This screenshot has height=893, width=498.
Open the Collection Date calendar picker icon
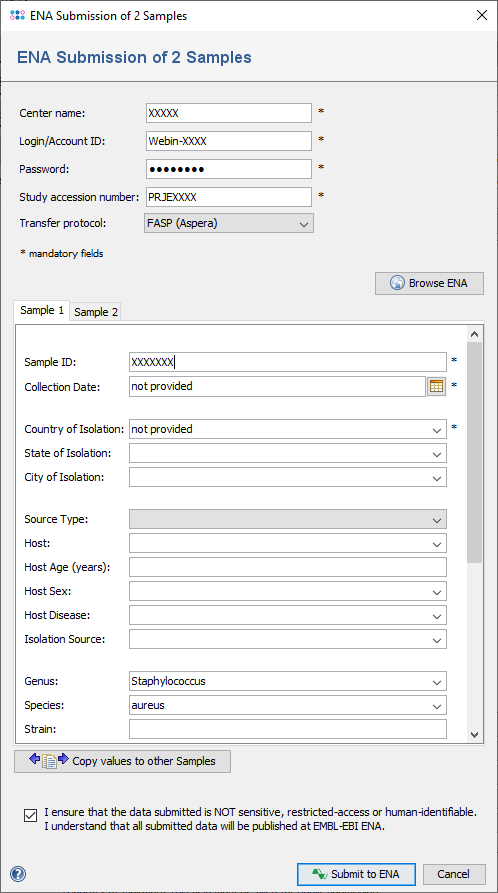[x=436, y=386]
